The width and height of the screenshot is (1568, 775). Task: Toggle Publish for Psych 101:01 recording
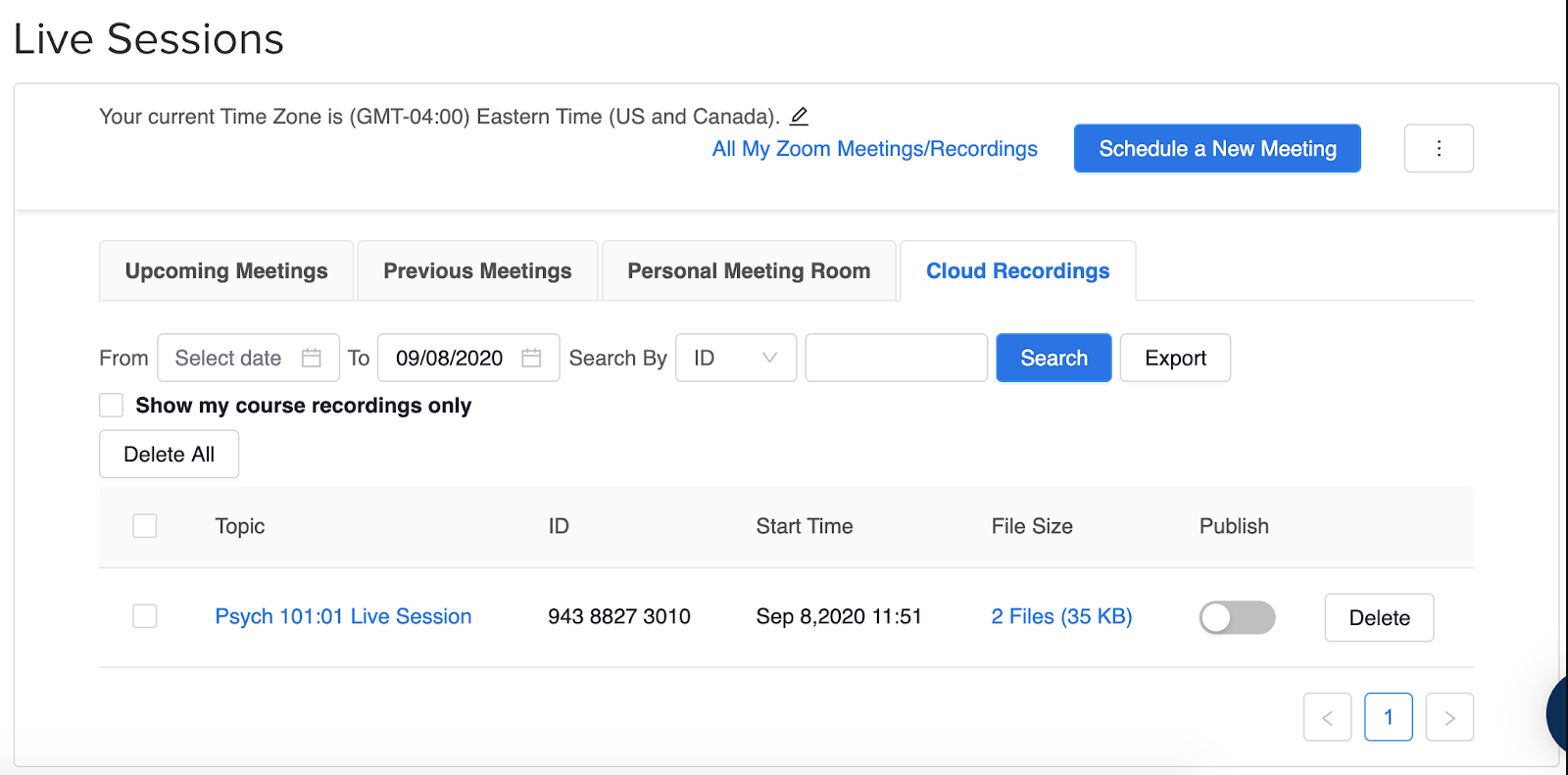(x=1238, y=617)
